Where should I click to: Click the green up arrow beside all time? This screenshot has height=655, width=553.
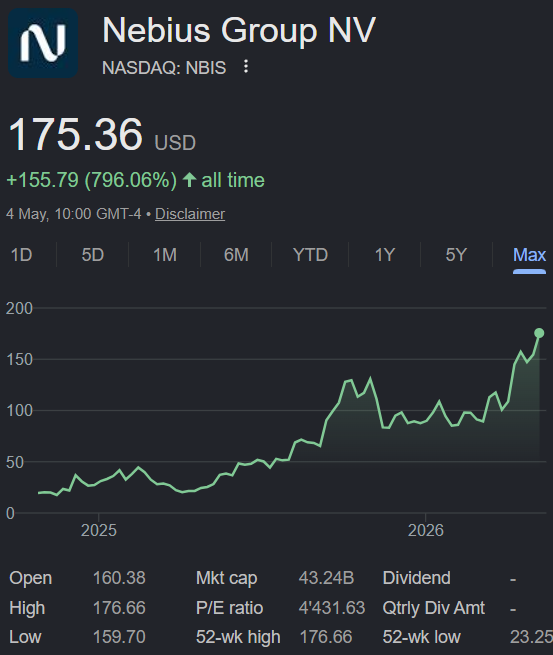(190, 180)
